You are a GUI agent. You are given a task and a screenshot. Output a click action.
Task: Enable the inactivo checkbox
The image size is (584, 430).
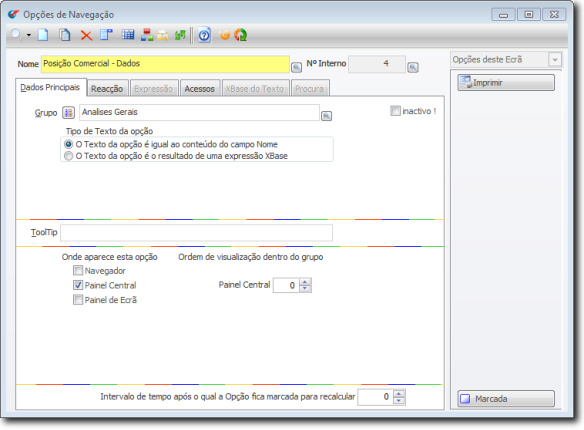pyautogui.click(x=395, y=111)
